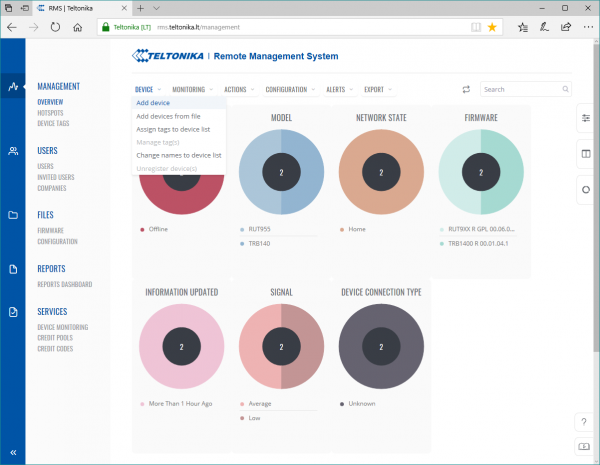
Task: Click the Low signal legend entry
Action: (x=250, y=418)
